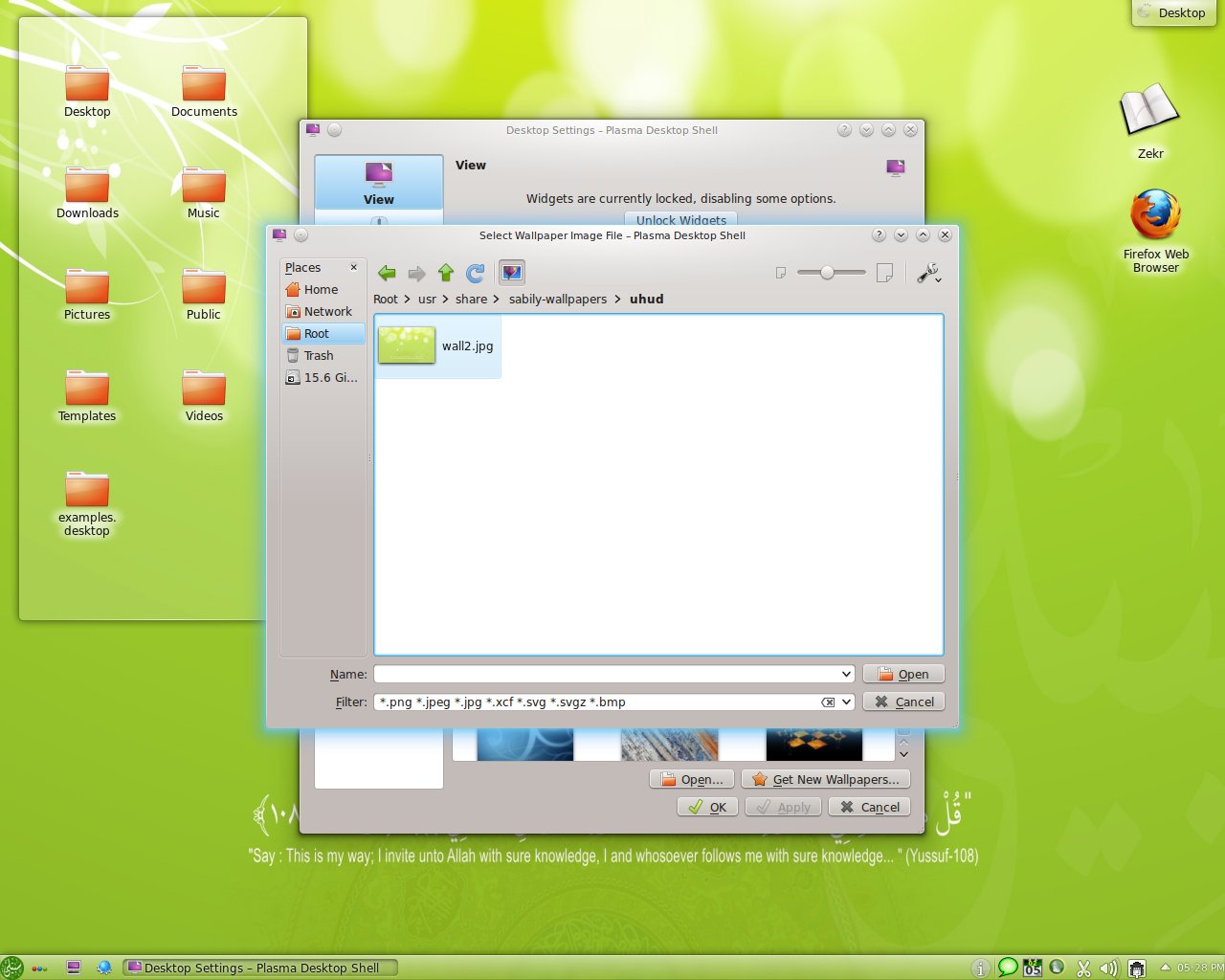Select Root in the Places sidebar
Viewport: 1225px width, 980px height.
tap(323, 333)
